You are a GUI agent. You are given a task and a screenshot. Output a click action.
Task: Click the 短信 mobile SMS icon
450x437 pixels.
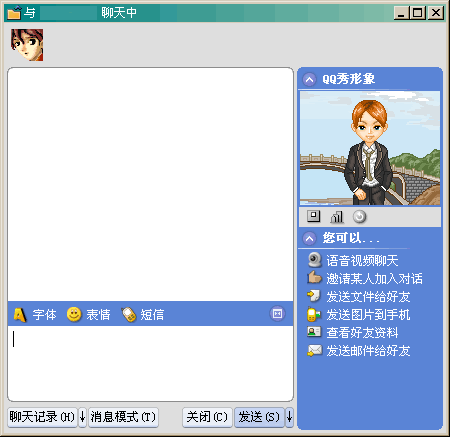[129, 314]
